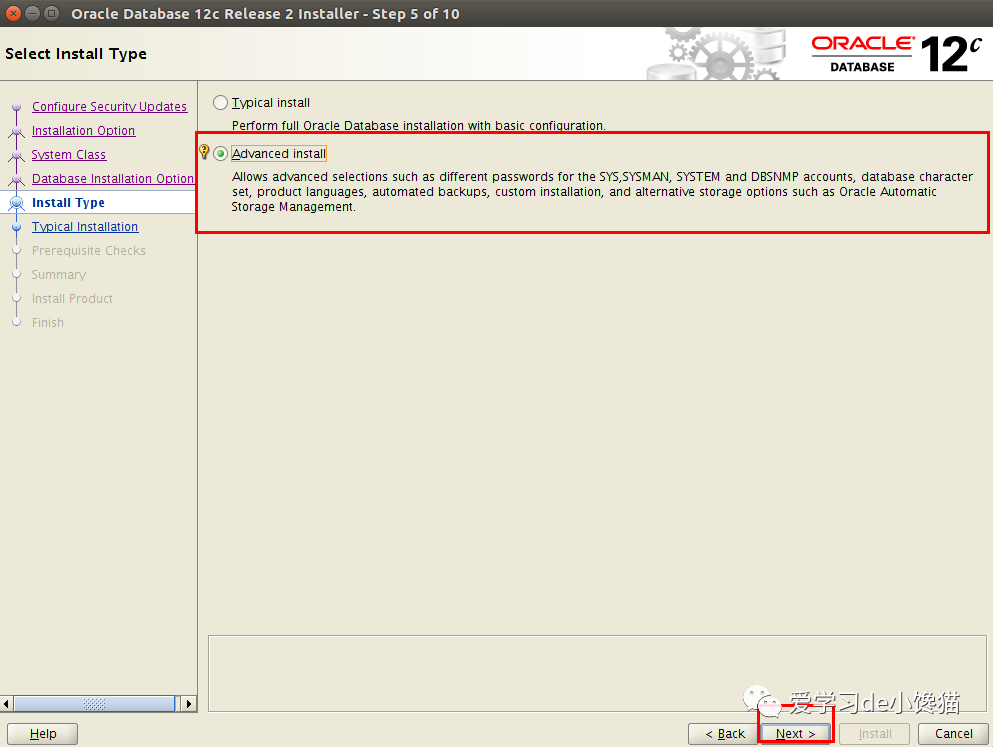Image resolution: width=993 pixels, height=747 pixels.
Task: Click the Summary step text
Action: [x=59, y=275]
